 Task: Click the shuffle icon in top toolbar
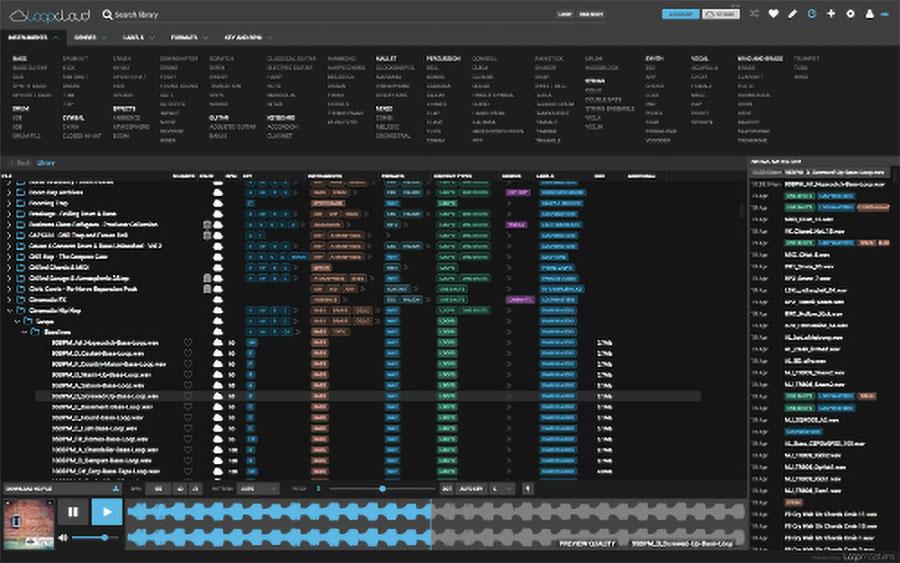(754, 14)
